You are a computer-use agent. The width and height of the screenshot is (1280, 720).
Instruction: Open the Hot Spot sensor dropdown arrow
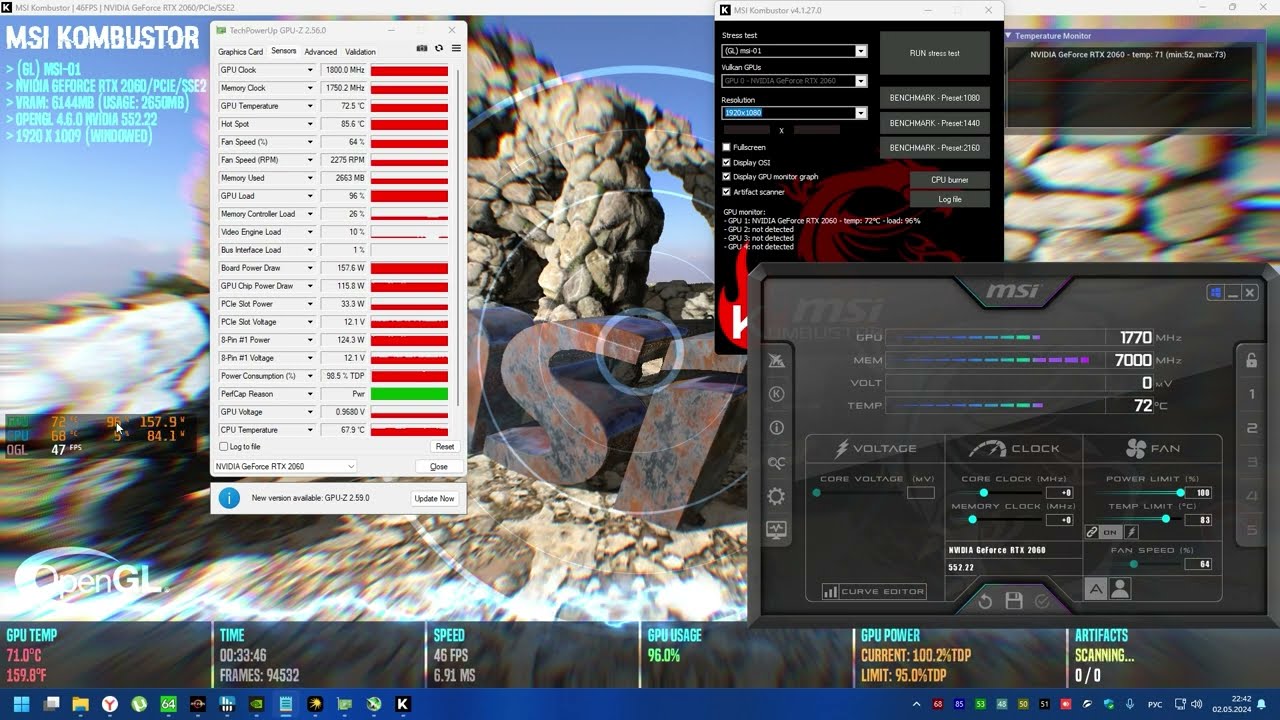(x=310, y=124)
